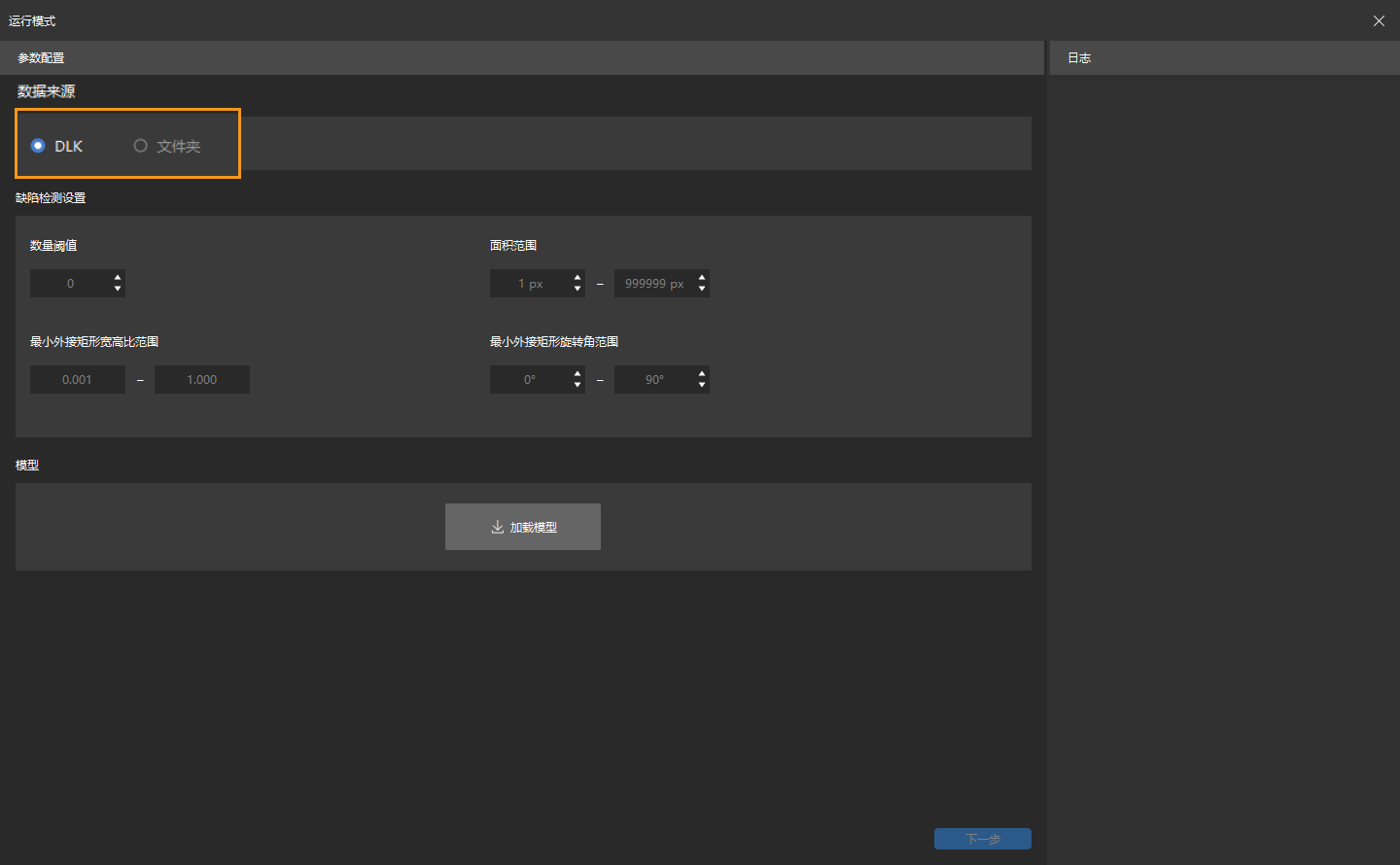Select the 文件夹 data source radio button
Viewport: 1400px width, 865px height.
(x=140, y=146)
